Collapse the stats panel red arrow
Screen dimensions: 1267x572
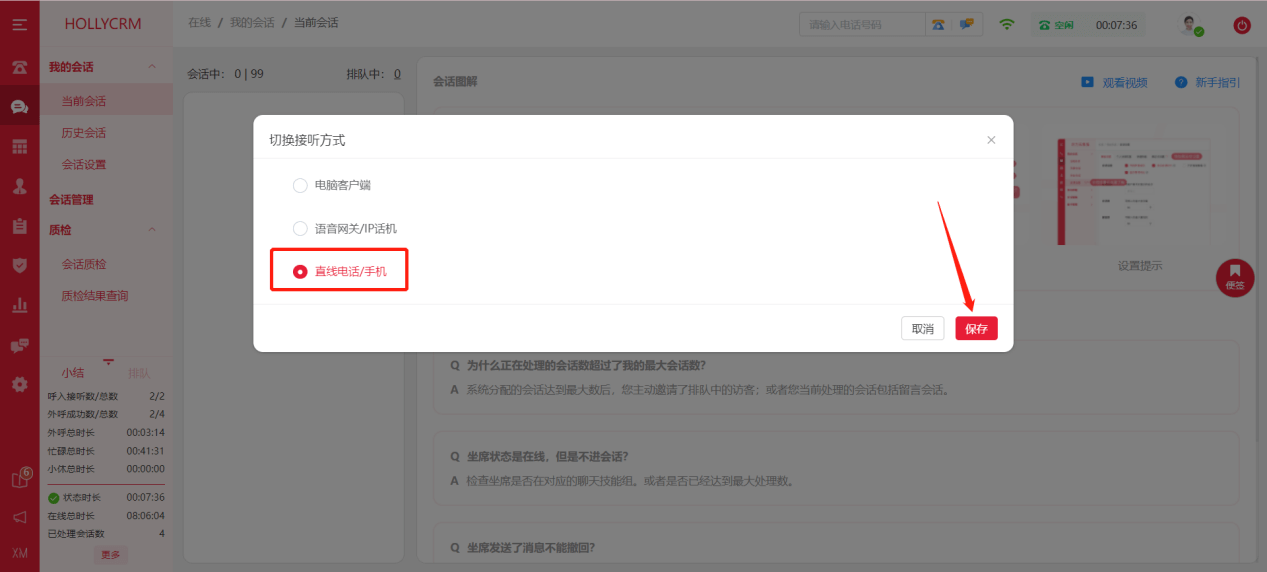pos(108,360)
